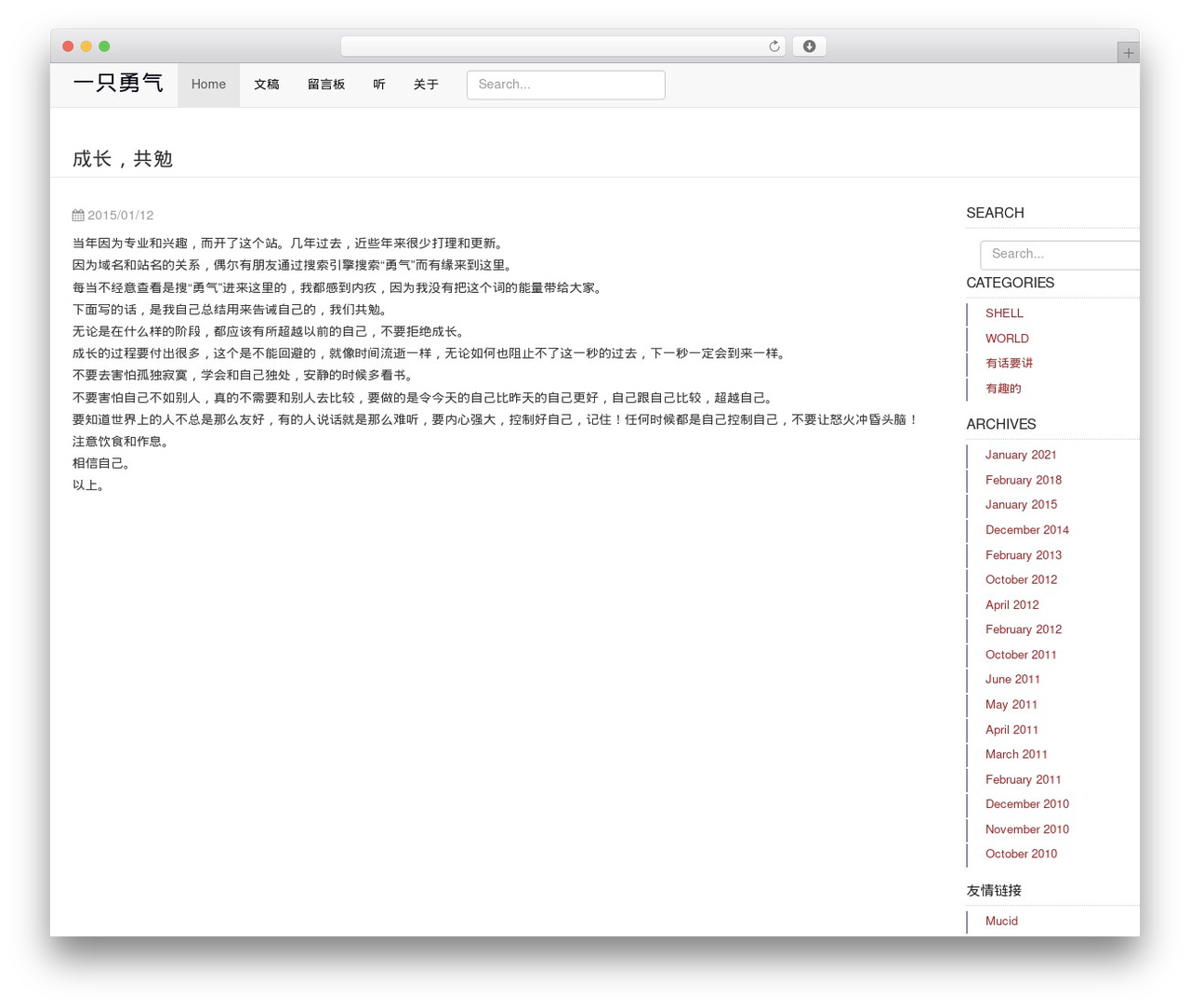Viewport: 1190px width, 1008px height.
Task: Select the February 2012 archive
Action: click(1024, 630)
